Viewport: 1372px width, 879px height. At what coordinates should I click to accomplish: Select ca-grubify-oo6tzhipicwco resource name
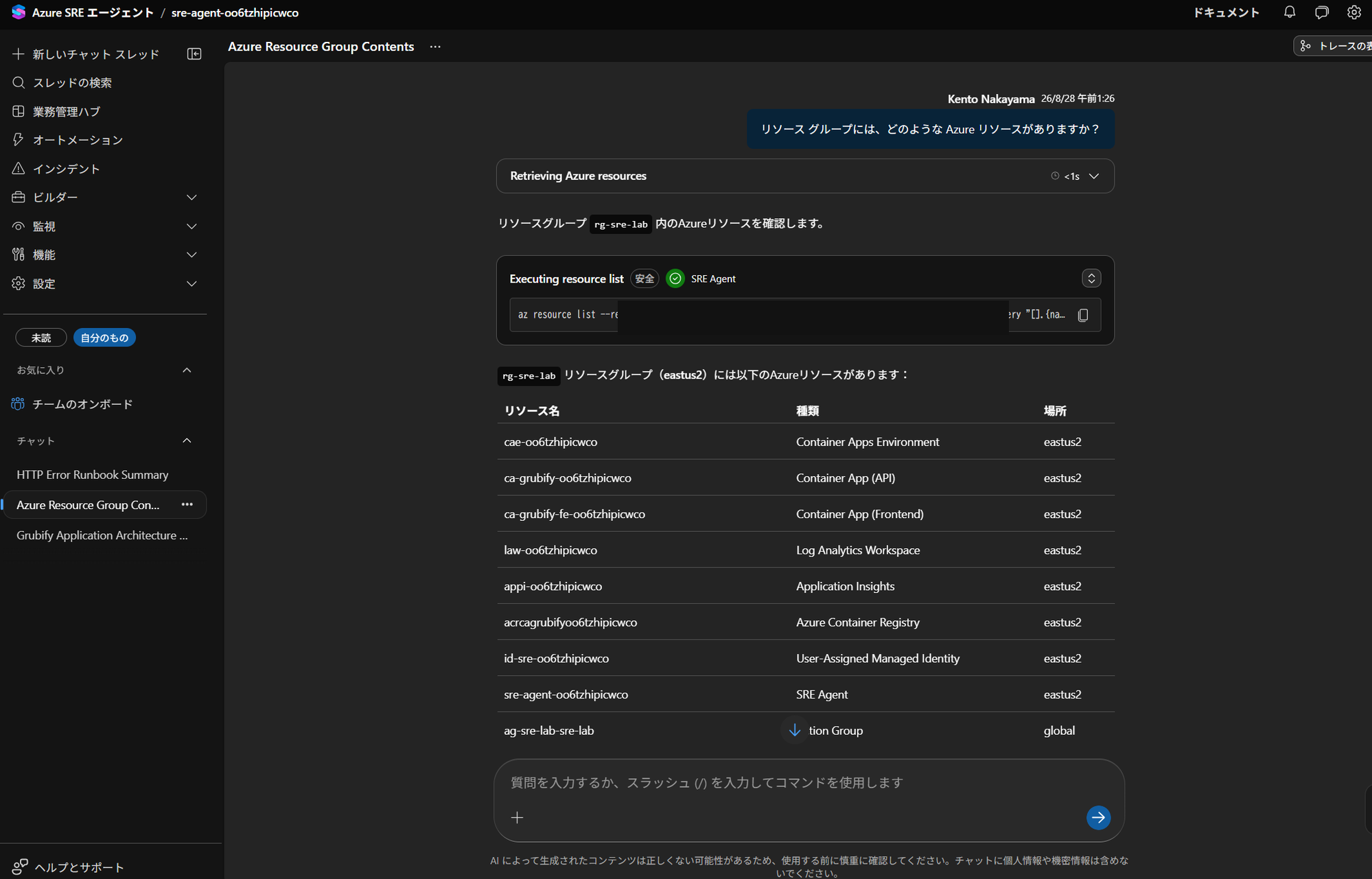[568, 478]
